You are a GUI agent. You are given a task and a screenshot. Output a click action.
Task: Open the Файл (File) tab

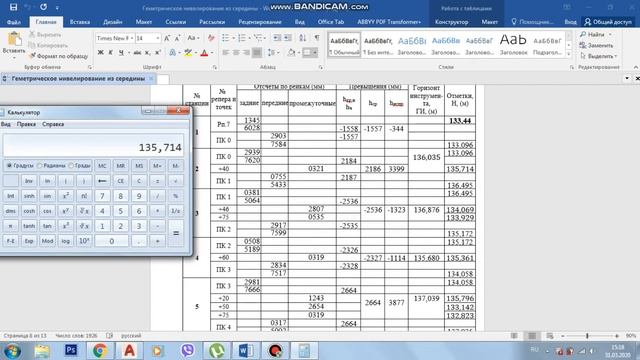point(13,22)
